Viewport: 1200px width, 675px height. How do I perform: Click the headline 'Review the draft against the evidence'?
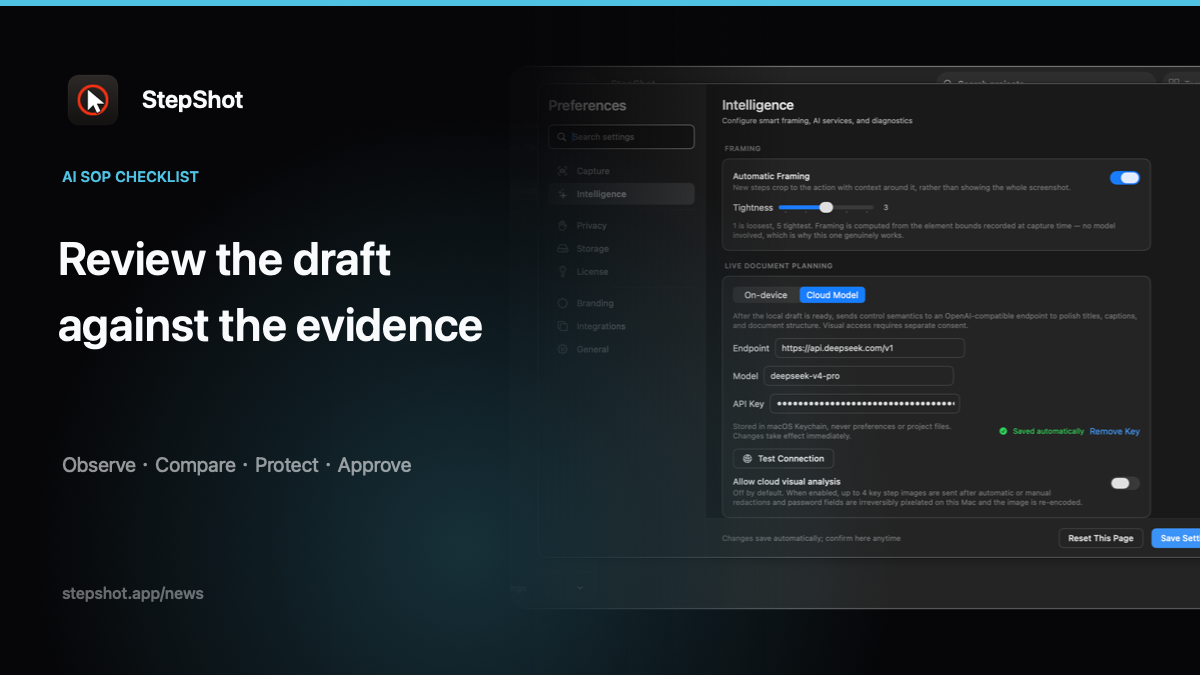[270, 293]
